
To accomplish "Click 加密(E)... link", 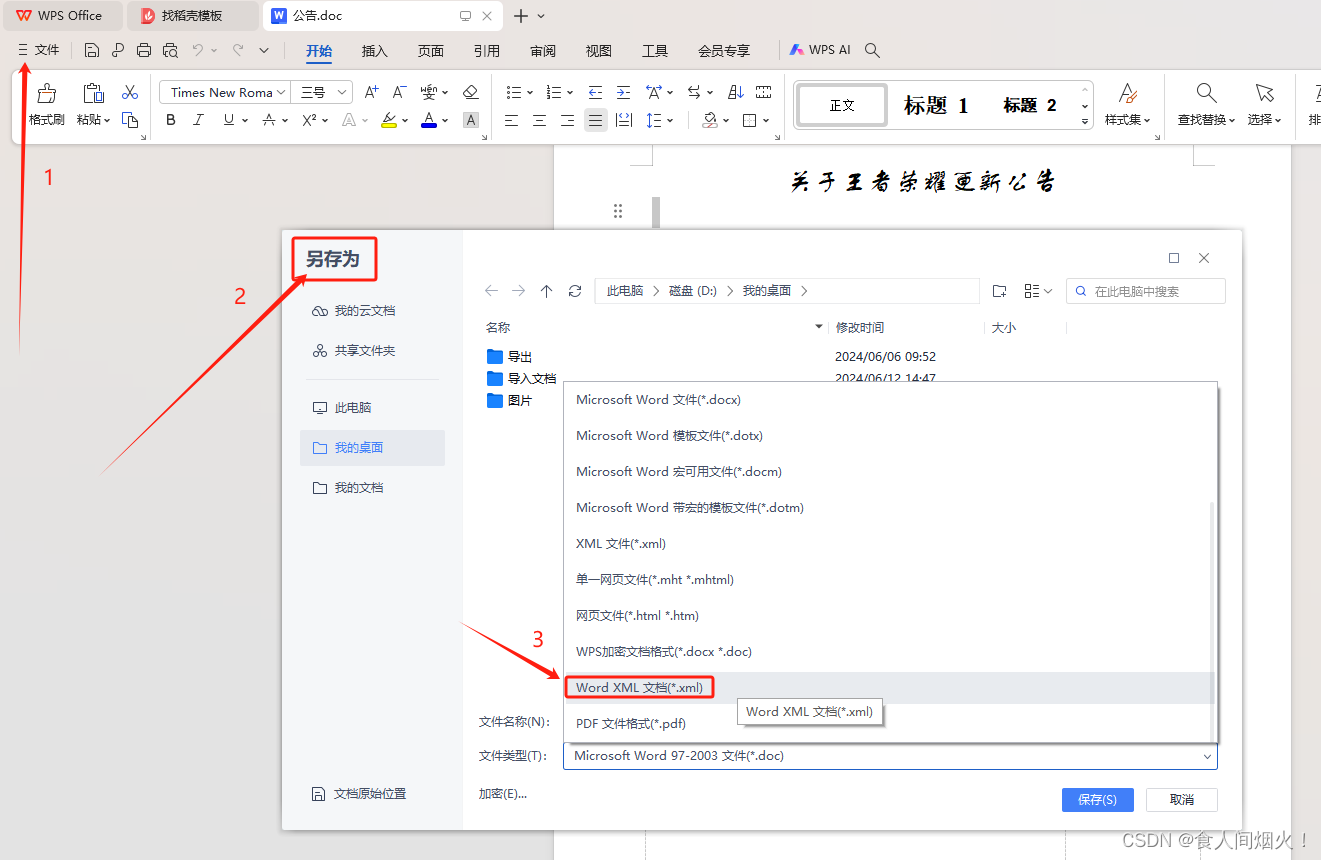I will pos(503,794).
